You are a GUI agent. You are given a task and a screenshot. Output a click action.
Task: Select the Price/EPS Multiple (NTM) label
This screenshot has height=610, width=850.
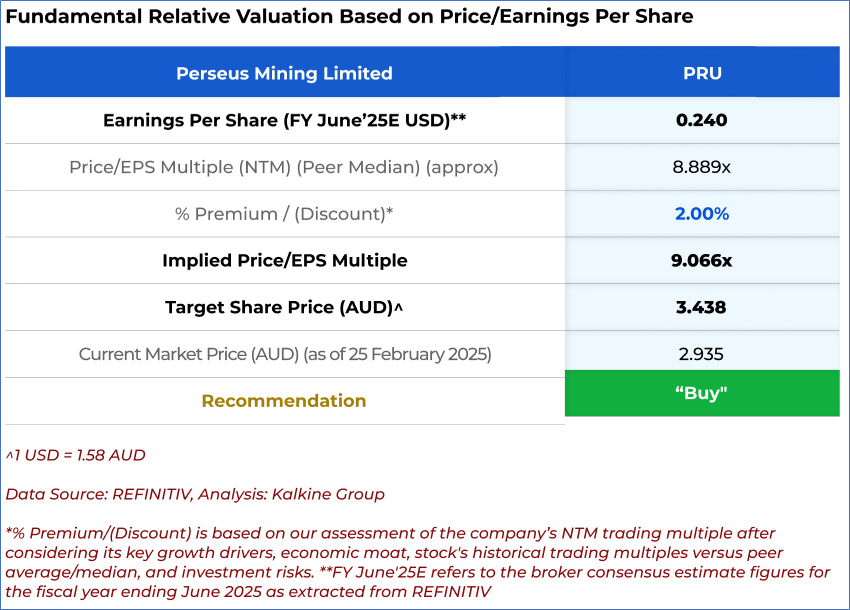[284, 167]
